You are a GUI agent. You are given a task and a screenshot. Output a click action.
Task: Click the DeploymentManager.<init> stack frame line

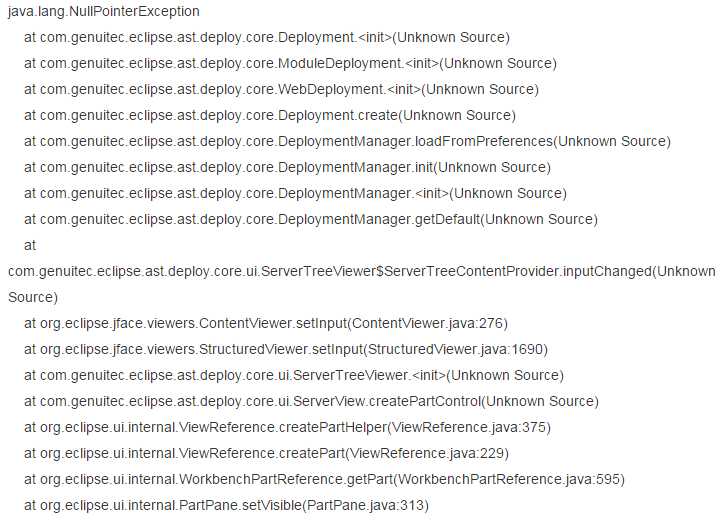click(295, 193)
